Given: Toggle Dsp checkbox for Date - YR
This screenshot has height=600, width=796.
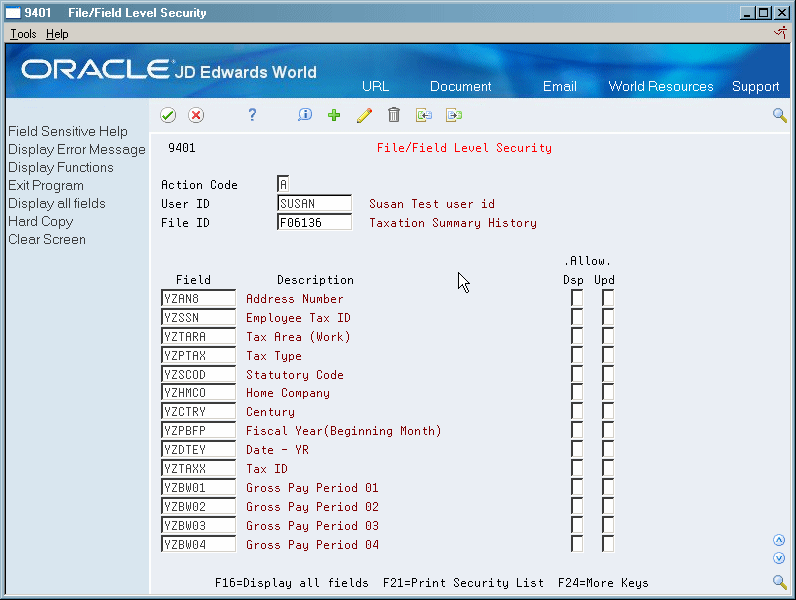Looking at the screenshot, I should tap(577, 449).
